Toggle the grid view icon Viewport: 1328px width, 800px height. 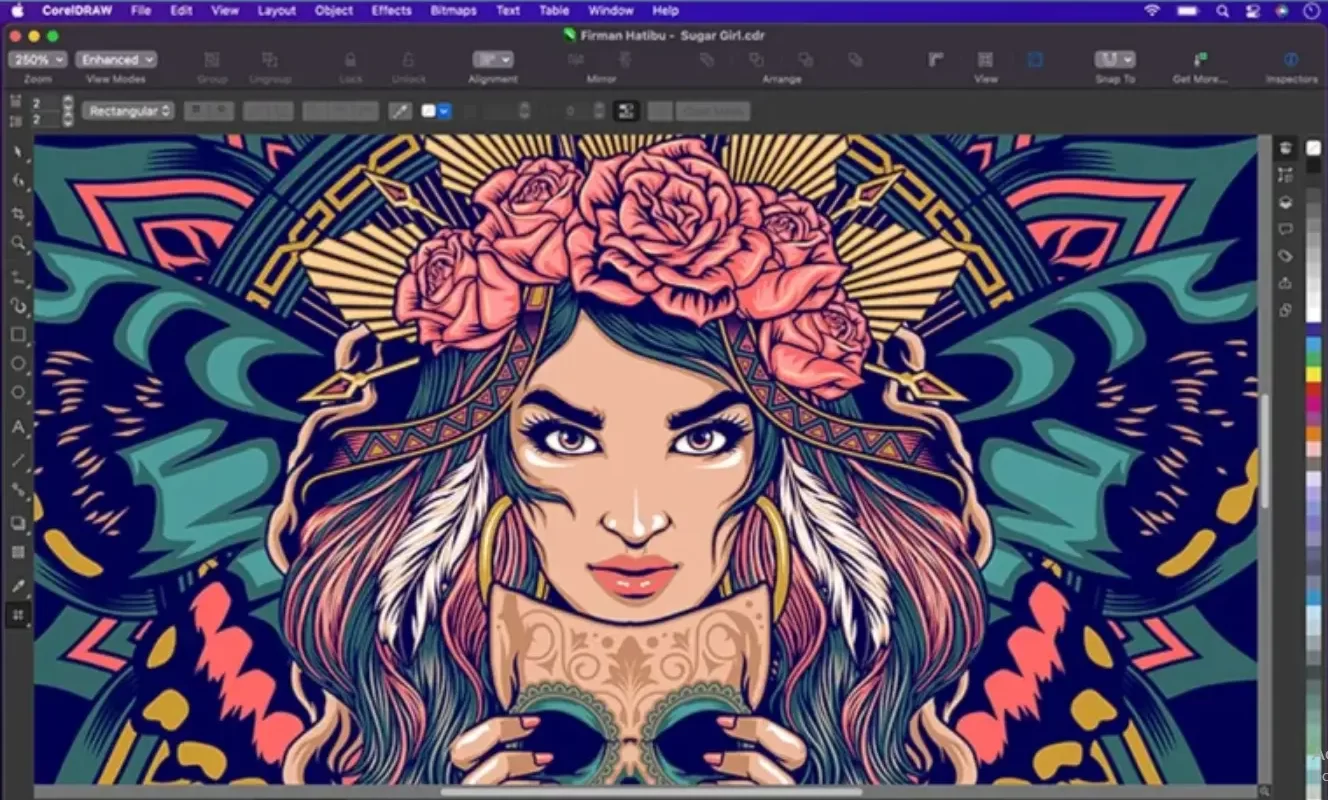pos(986,60)
